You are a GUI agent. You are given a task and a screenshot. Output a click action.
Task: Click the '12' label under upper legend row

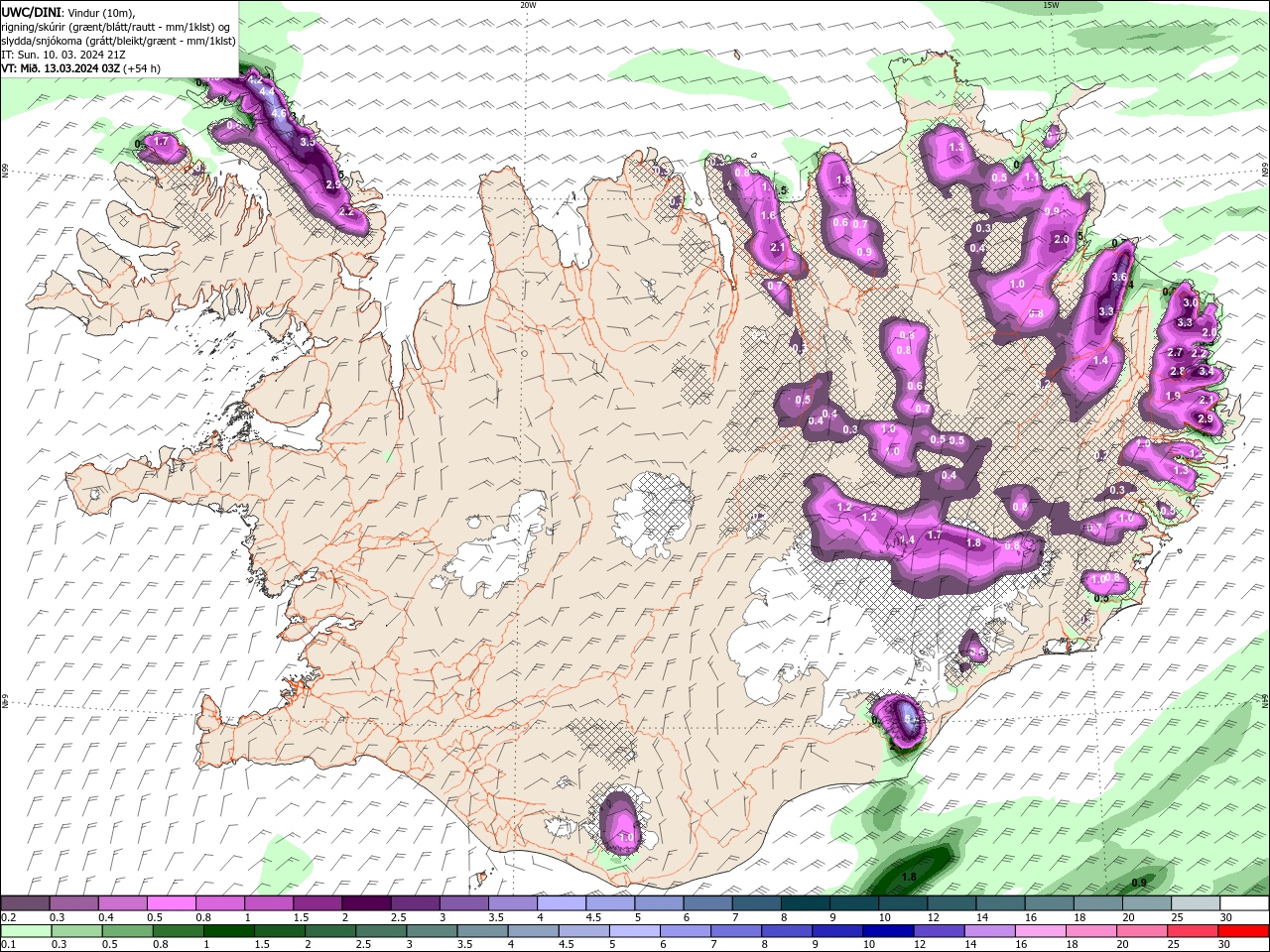click(933, 917)
